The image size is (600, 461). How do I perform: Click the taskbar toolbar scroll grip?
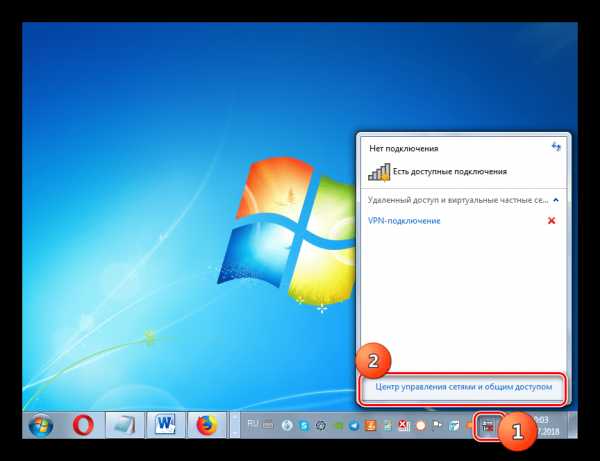coord(235,425)
